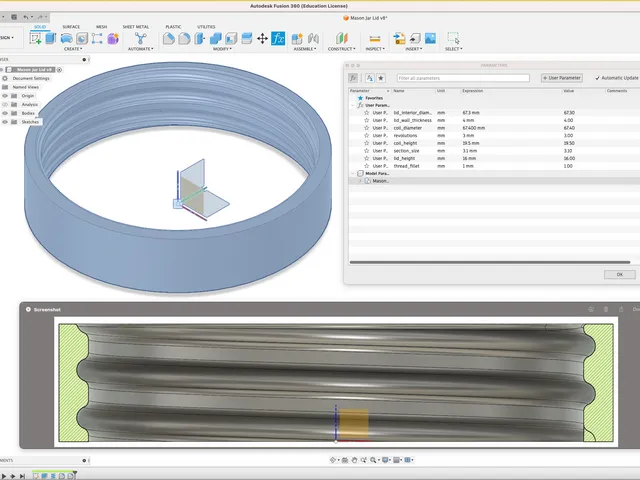The image size is (640, 480).
Task: Open the CREATE dropdown menu
Action: [x=73, y=49]
